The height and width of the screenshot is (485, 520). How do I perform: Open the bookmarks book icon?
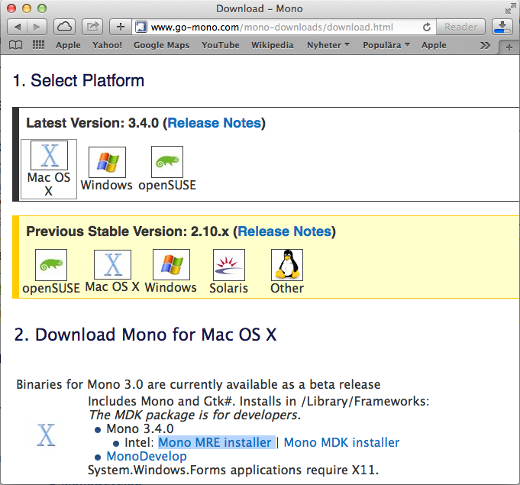click(15, 45)
